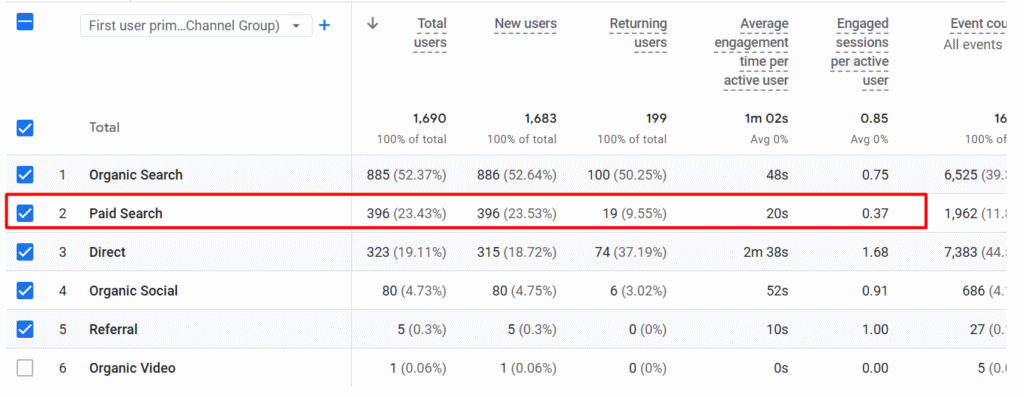Click the 0.37 engaged sessions cell

point(876,214)
